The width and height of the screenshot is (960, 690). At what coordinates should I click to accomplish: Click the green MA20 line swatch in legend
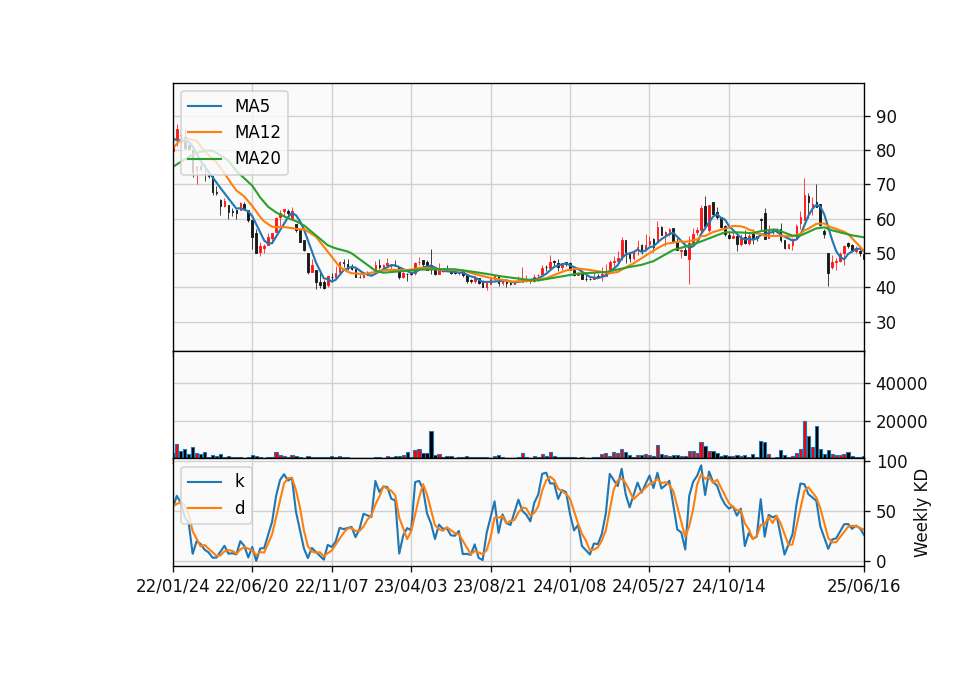(204, 158)
